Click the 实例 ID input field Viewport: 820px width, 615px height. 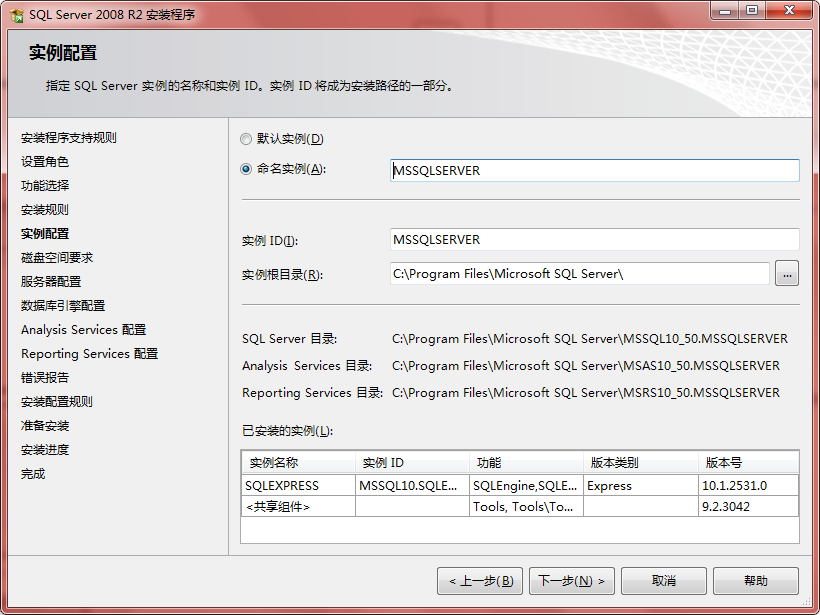pos(595,239)
